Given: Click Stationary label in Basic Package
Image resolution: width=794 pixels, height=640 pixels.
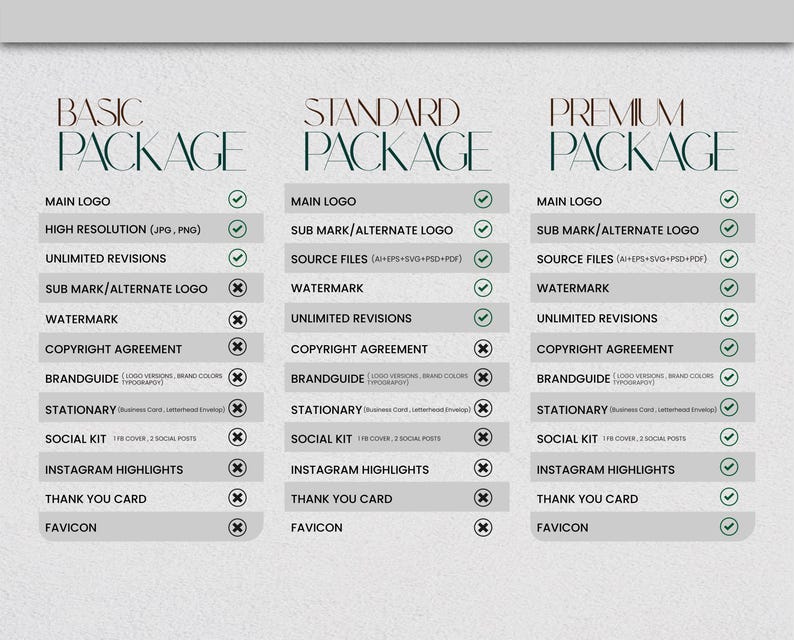Looking at the screenshot, I should pyautogui.click(x=81, y=410).
